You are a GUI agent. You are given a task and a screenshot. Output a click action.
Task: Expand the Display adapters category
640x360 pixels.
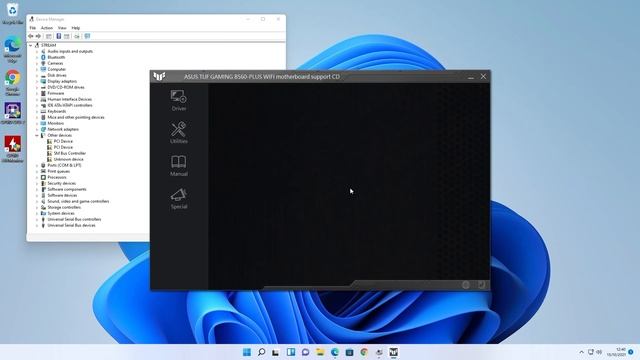click(x=37, y=81)
